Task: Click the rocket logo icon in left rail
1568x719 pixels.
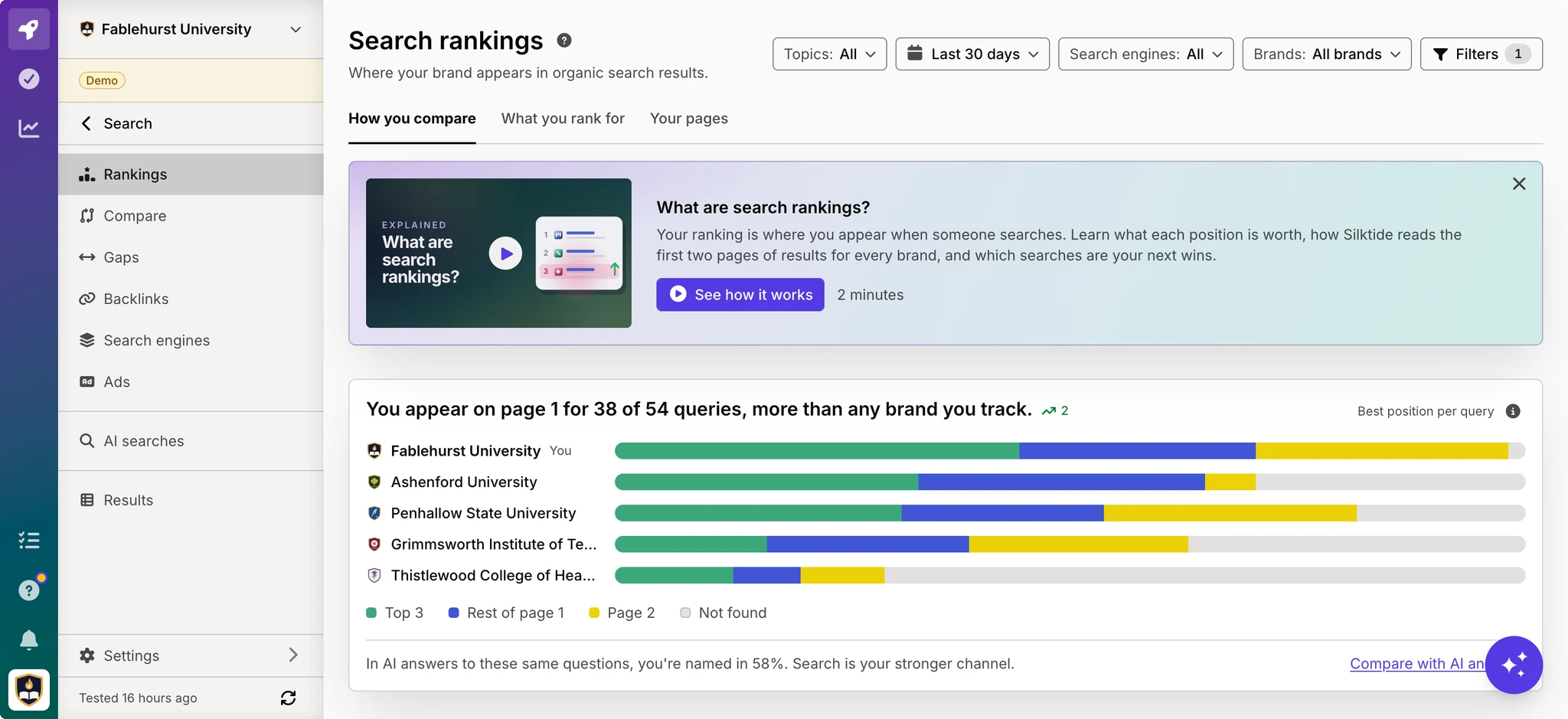Action: pos(28,29)
